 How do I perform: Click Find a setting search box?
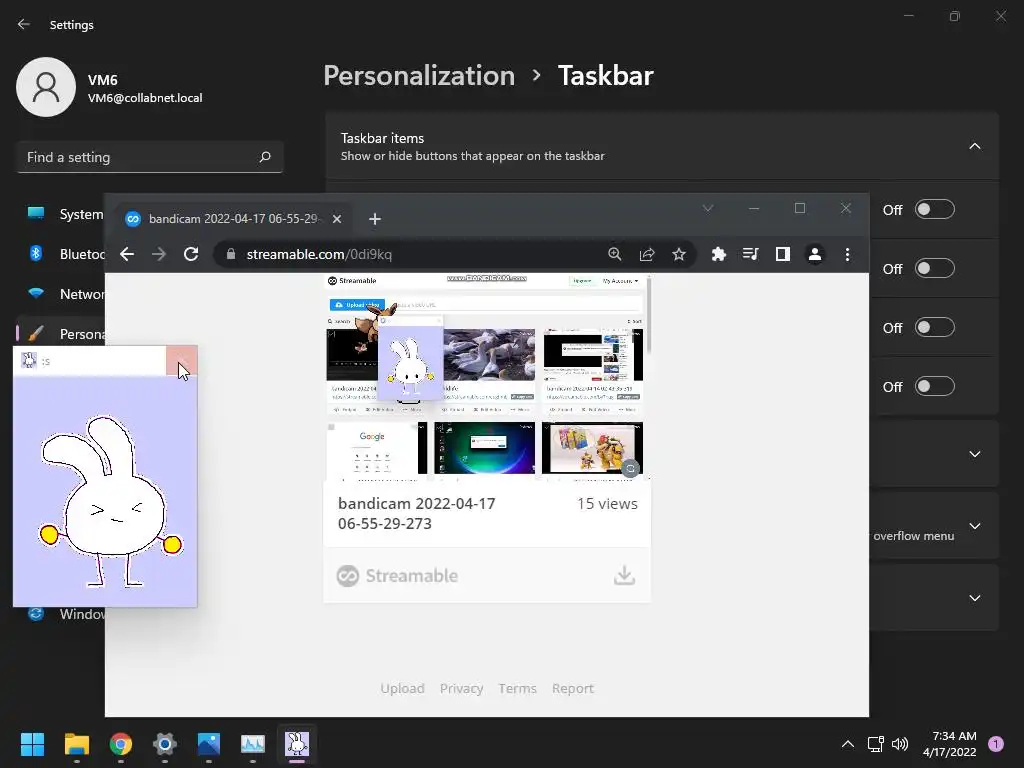click(x=150, y=157)
